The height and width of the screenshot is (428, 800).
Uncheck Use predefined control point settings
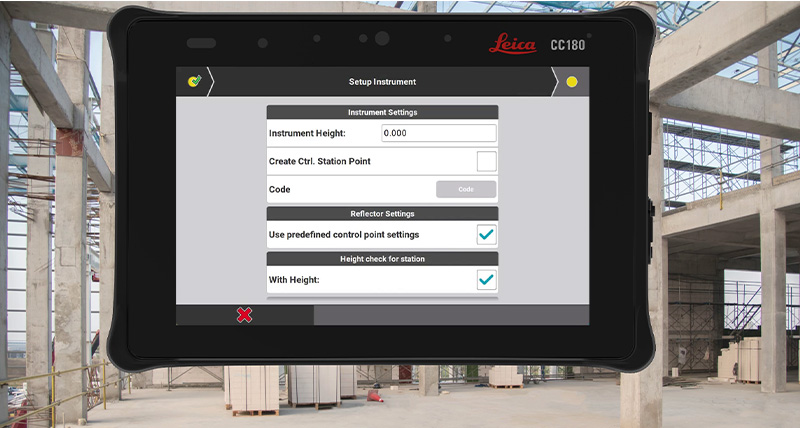[x=486, y=235]
